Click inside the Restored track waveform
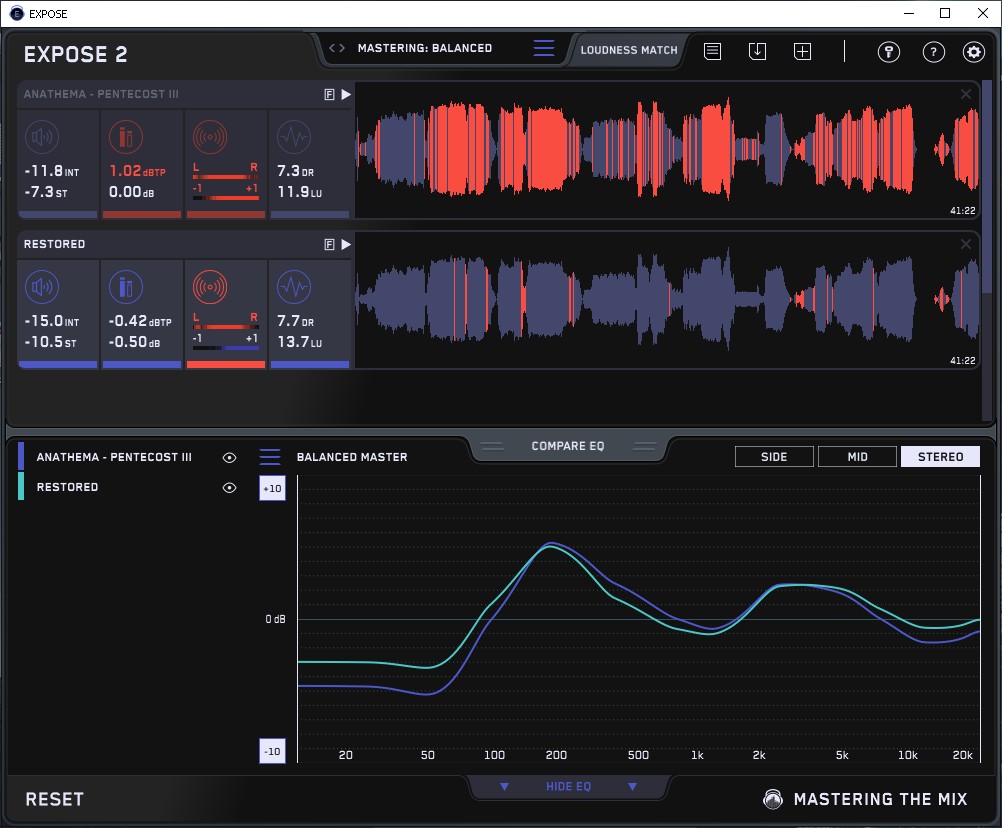The width and height of the screenshot is (1002, 828). tap(665, 300)
